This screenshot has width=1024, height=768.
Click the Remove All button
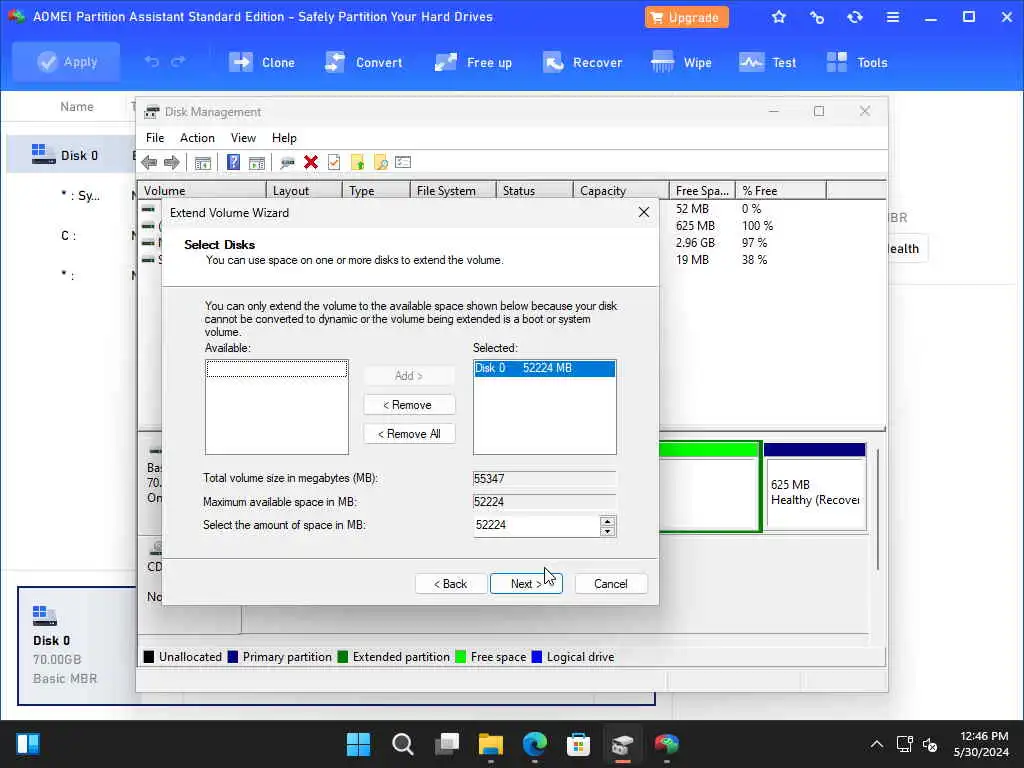point(409,434)
